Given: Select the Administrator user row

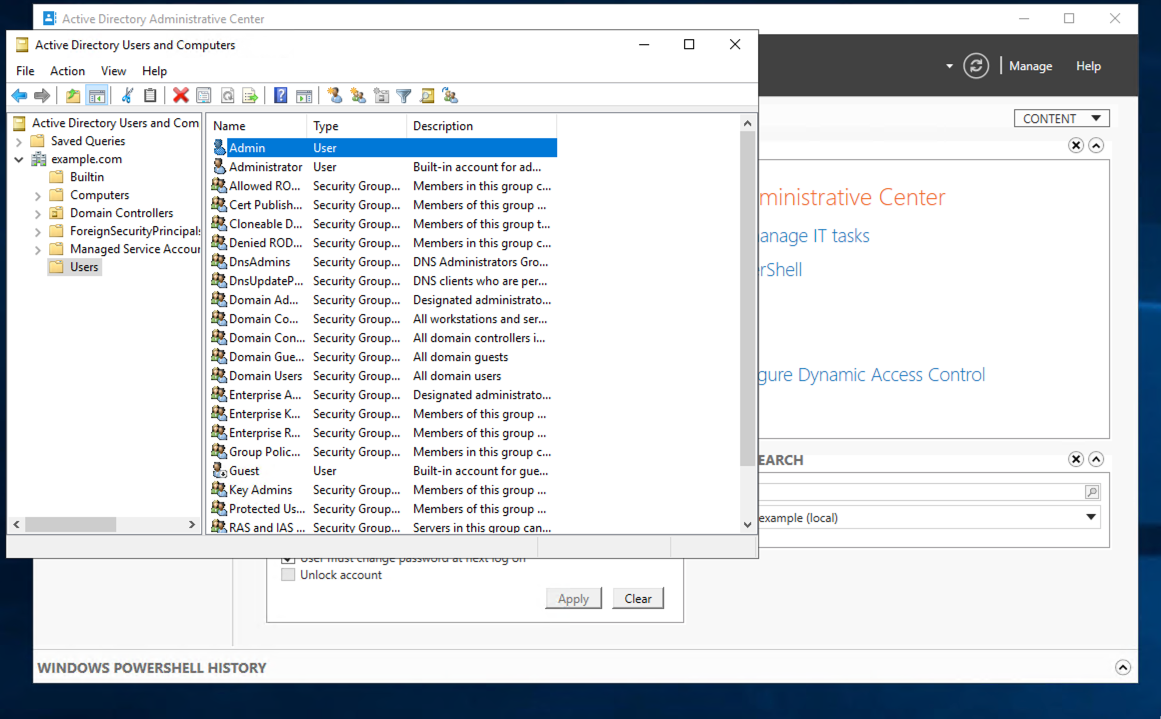Looking at the screenshot, I should [382, 167].
